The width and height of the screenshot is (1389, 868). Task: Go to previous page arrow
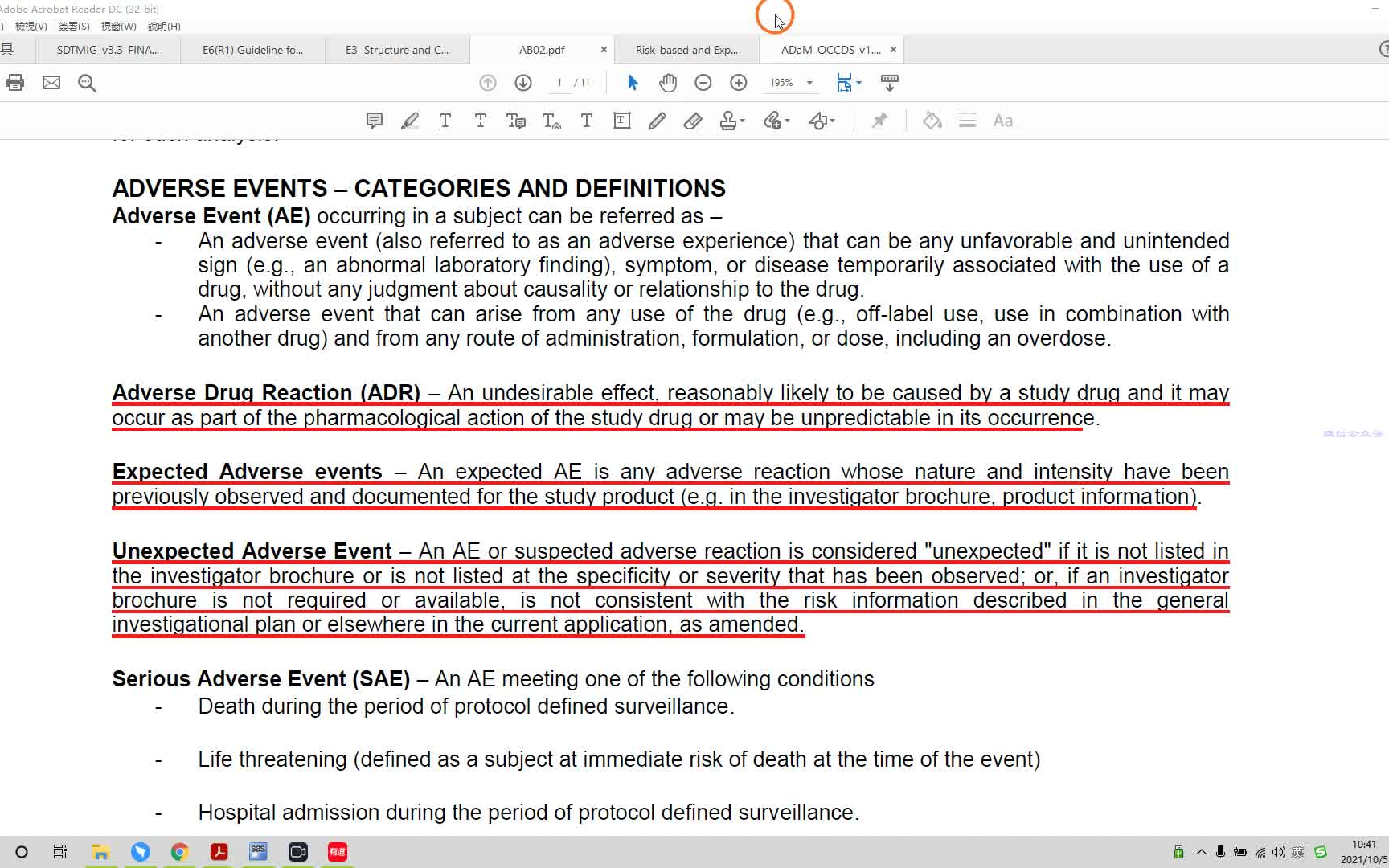488,83
